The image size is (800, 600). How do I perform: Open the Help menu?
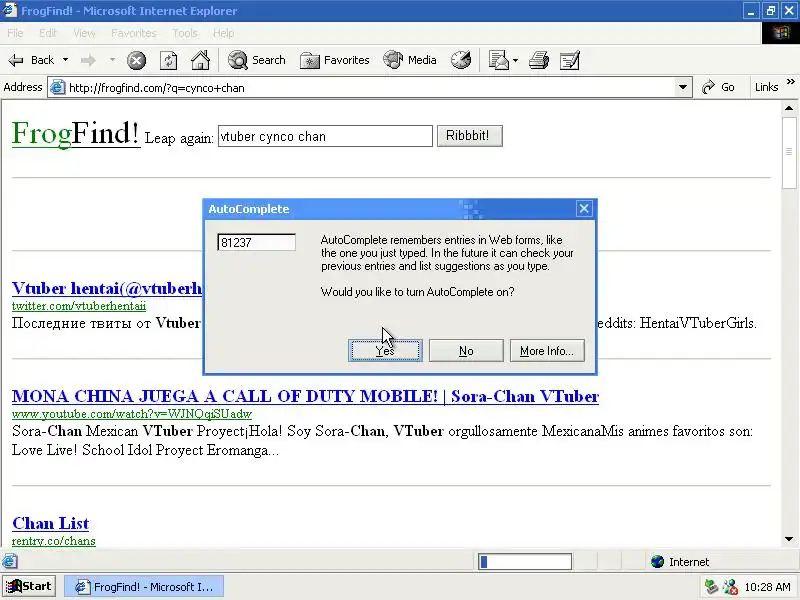pyautogui.click(x=223, y=33)
